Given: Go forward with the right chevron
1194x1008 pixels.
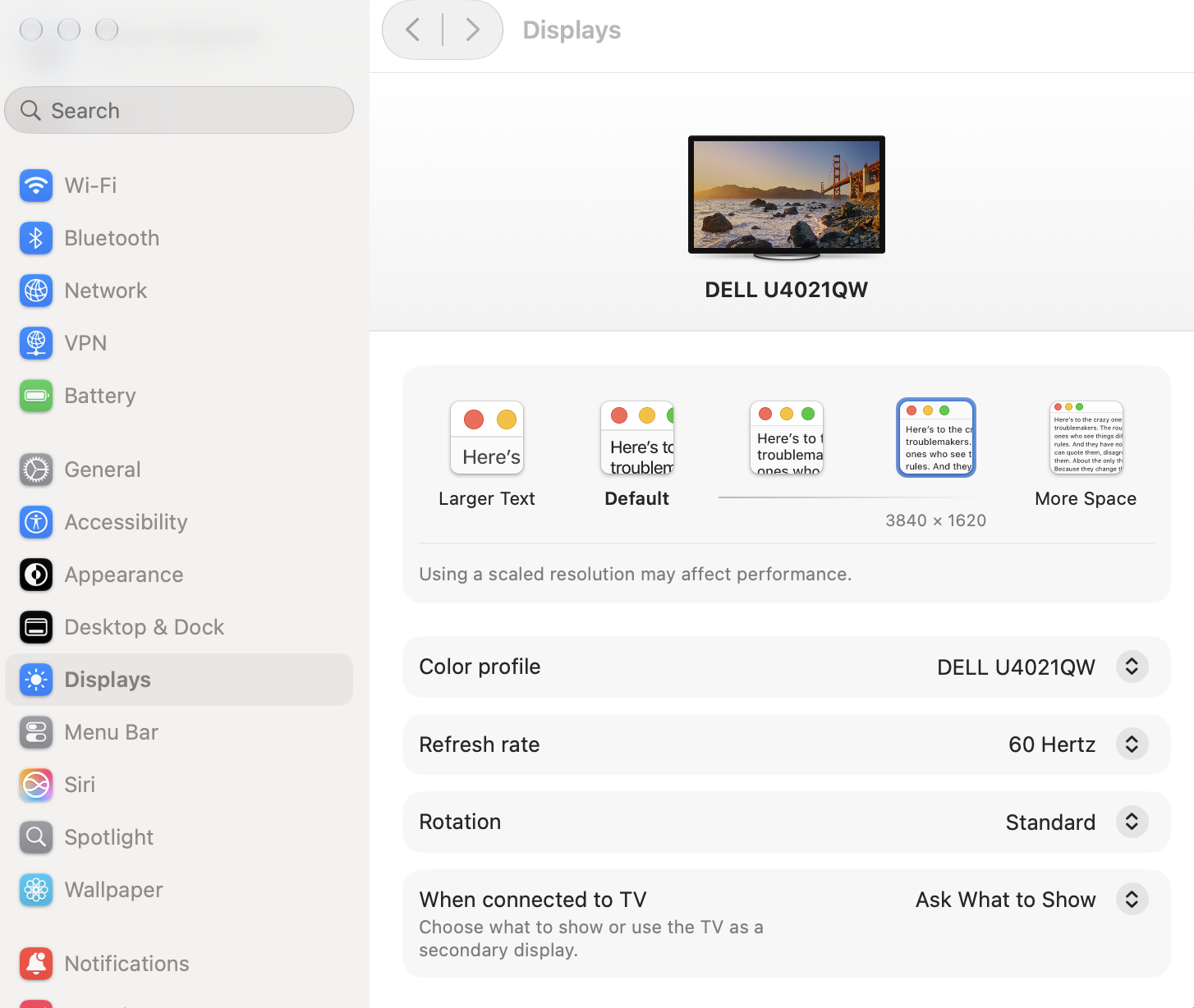Looking at the screenshot, I should pyautogui.click(x=472, y=30).
